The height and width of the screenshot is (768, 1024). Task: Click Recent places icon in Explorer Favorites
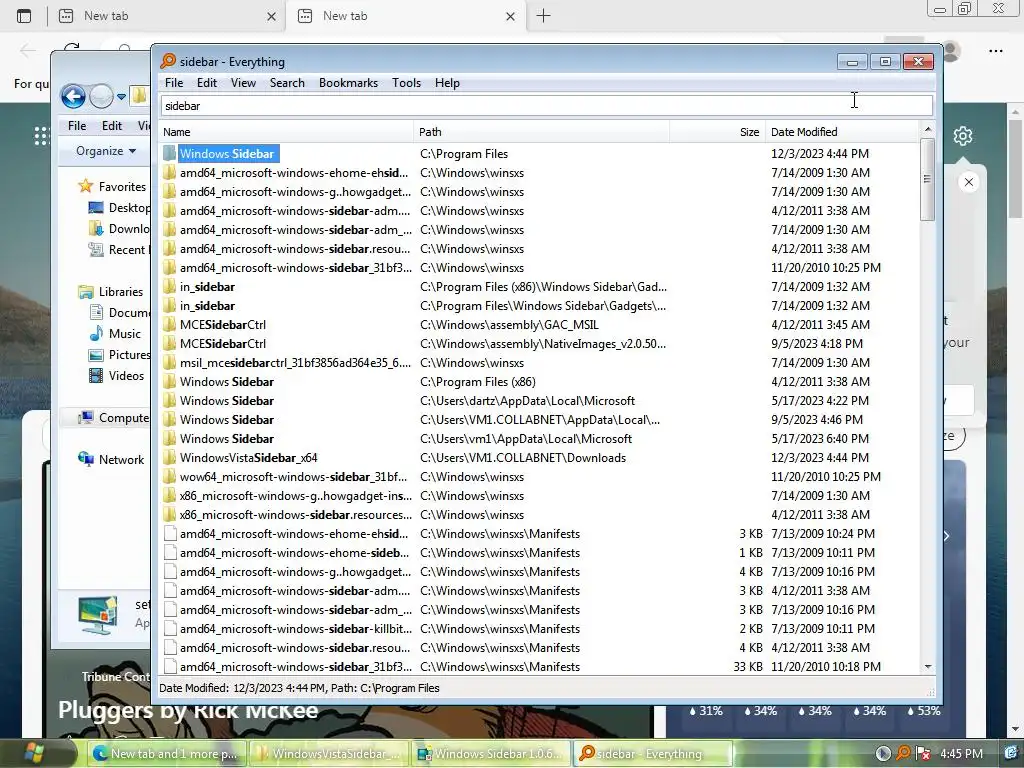96,249
